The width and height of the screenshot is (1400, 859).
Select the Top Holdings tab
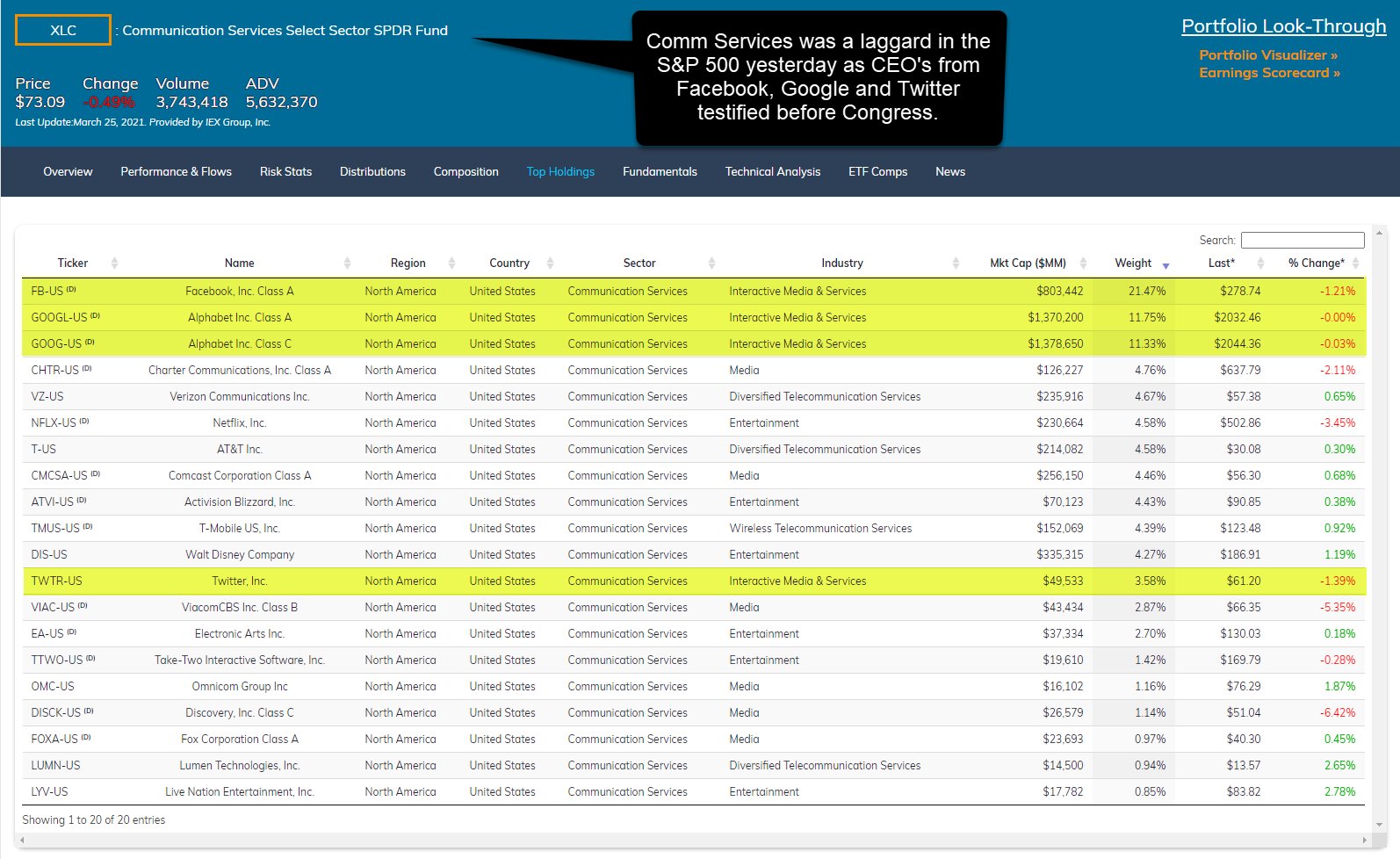561,172
